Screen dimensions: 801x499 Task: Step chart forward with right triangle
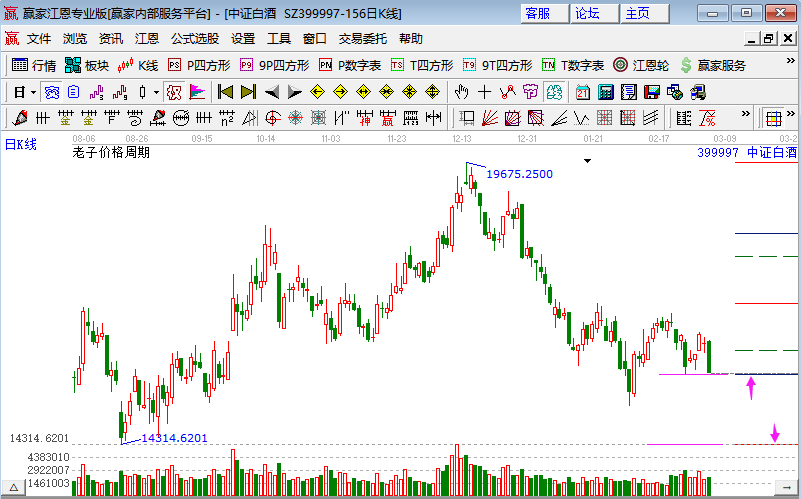(295, 92)
